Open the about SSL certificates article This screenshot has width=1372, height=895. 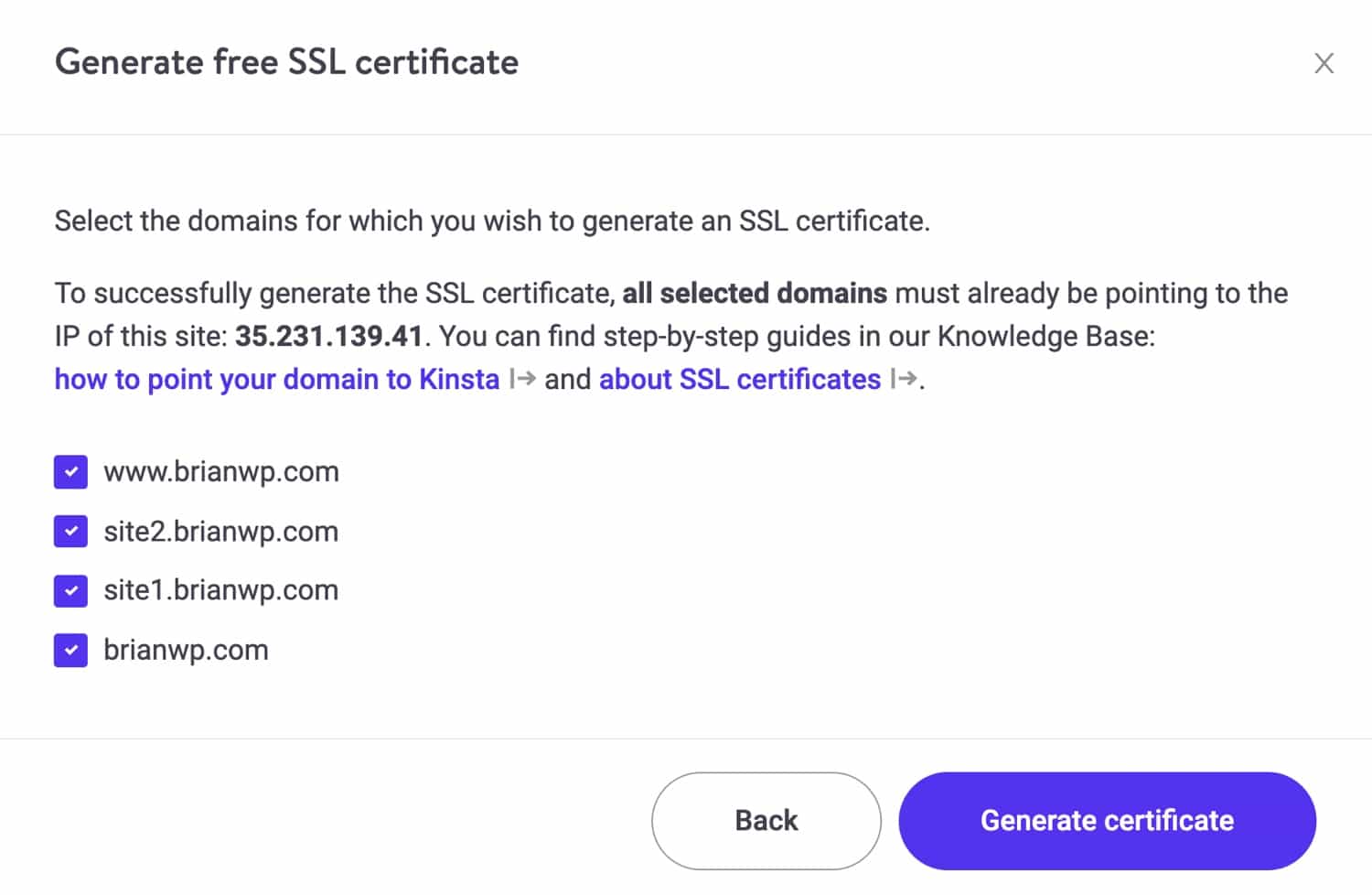737,379
